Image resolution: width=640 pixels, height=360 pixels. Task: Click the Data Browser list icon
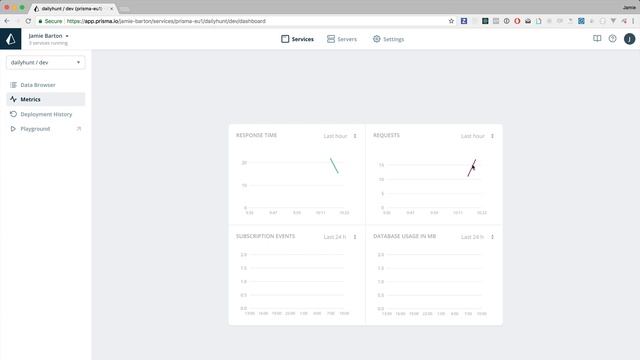pos(13,85)
